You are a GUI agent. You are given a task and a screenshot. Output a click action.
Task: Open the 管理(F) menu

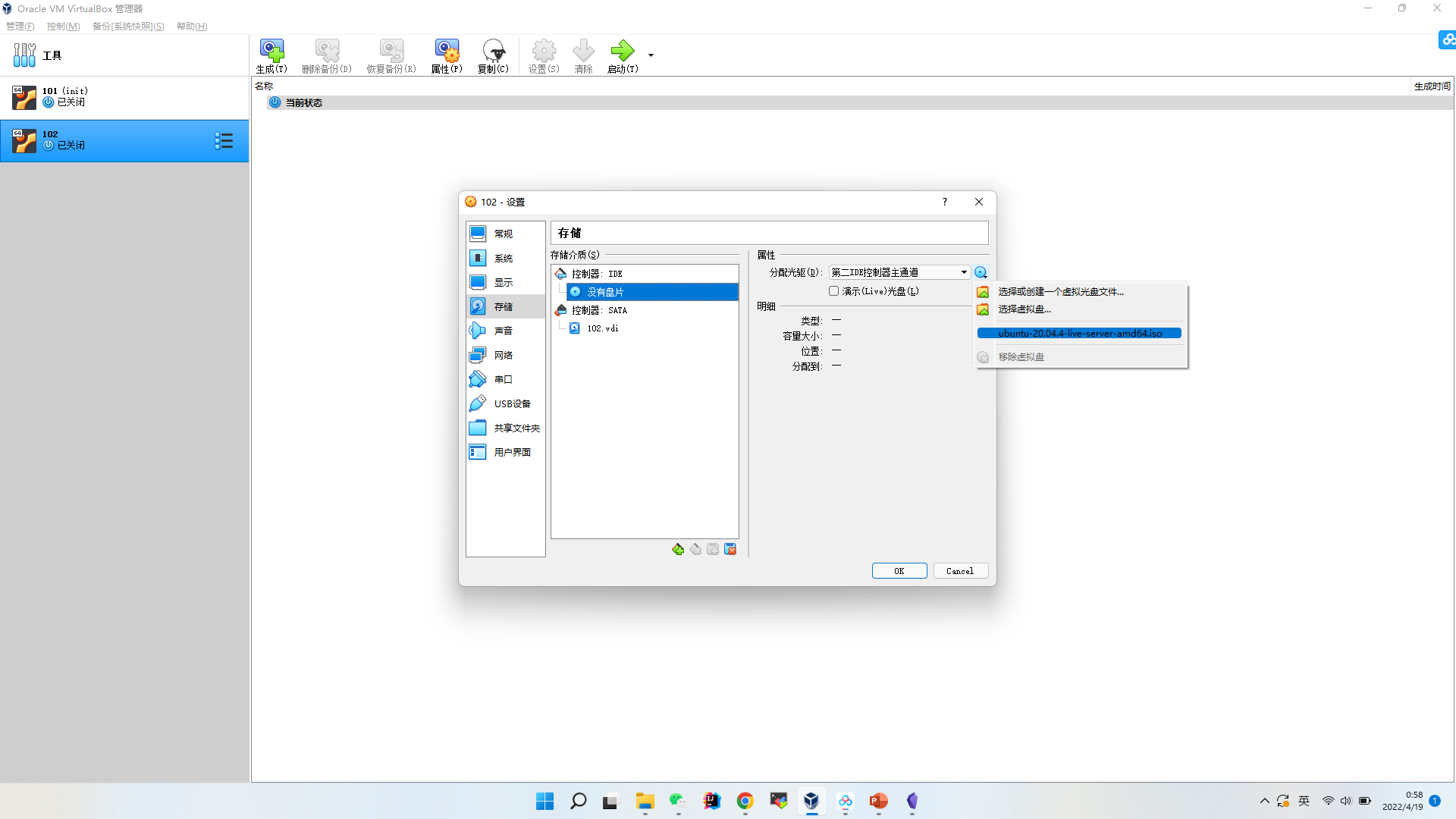[20, 27]
